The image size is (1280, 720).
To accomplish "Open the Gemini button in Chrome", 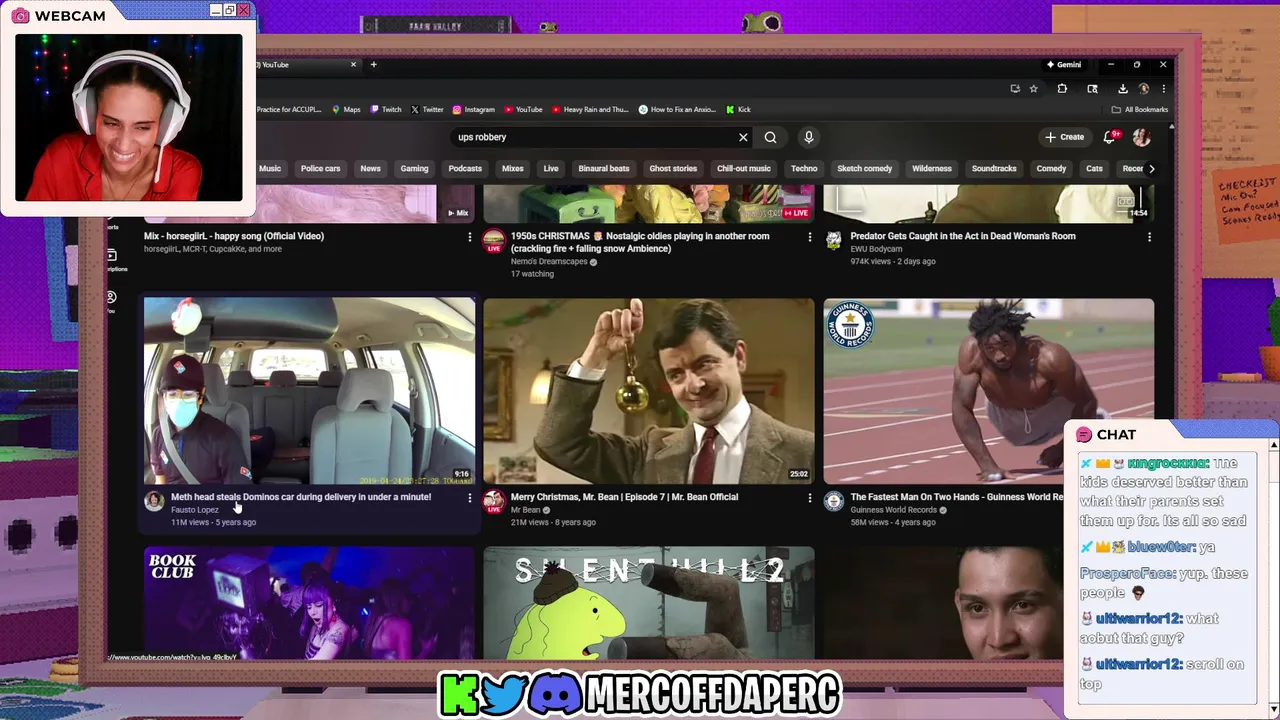I will pos(1064,65).
